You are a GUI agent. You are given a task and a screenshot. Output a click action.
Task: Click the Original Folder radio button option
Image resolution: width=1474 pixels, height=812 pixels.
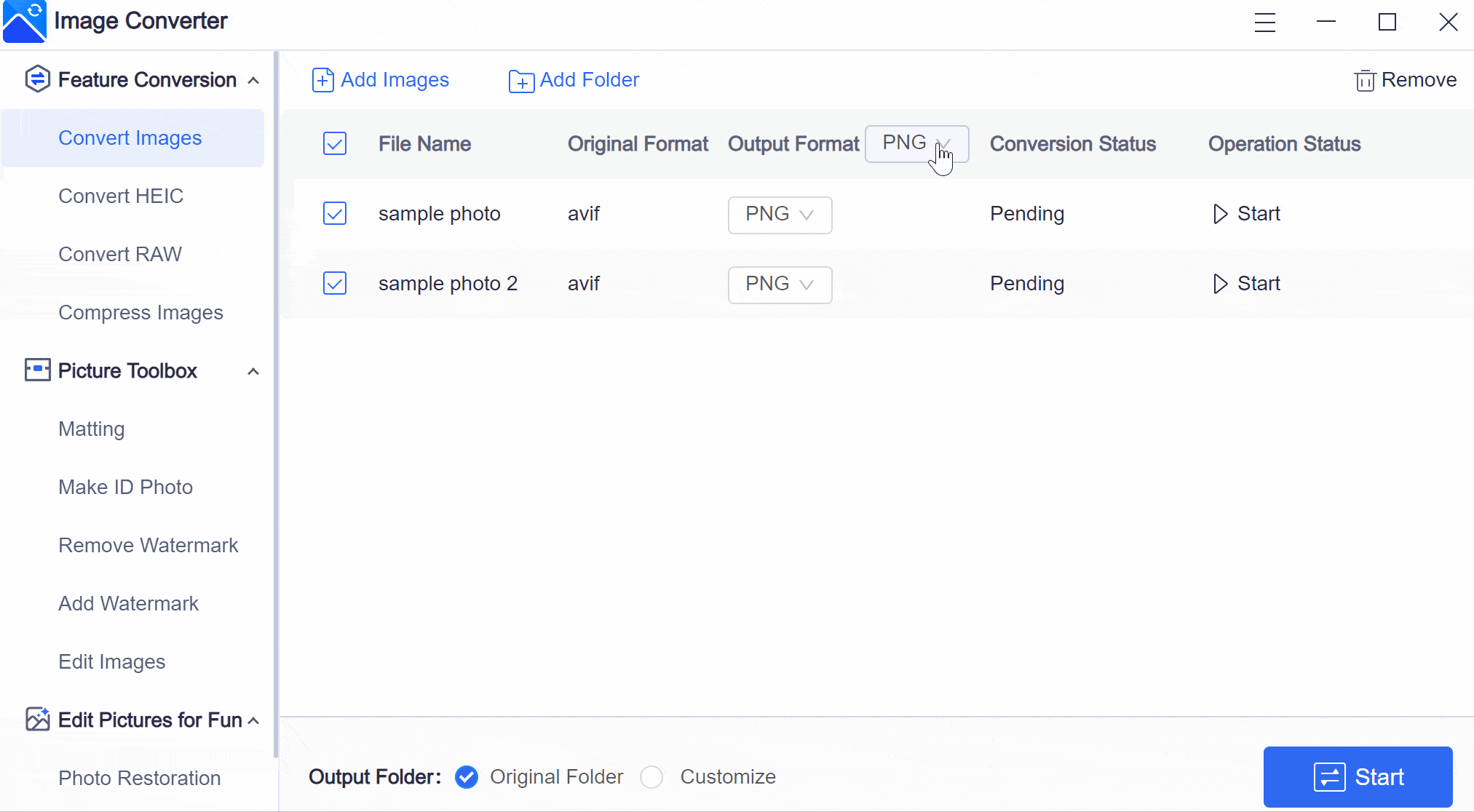(x=466, y=777)
